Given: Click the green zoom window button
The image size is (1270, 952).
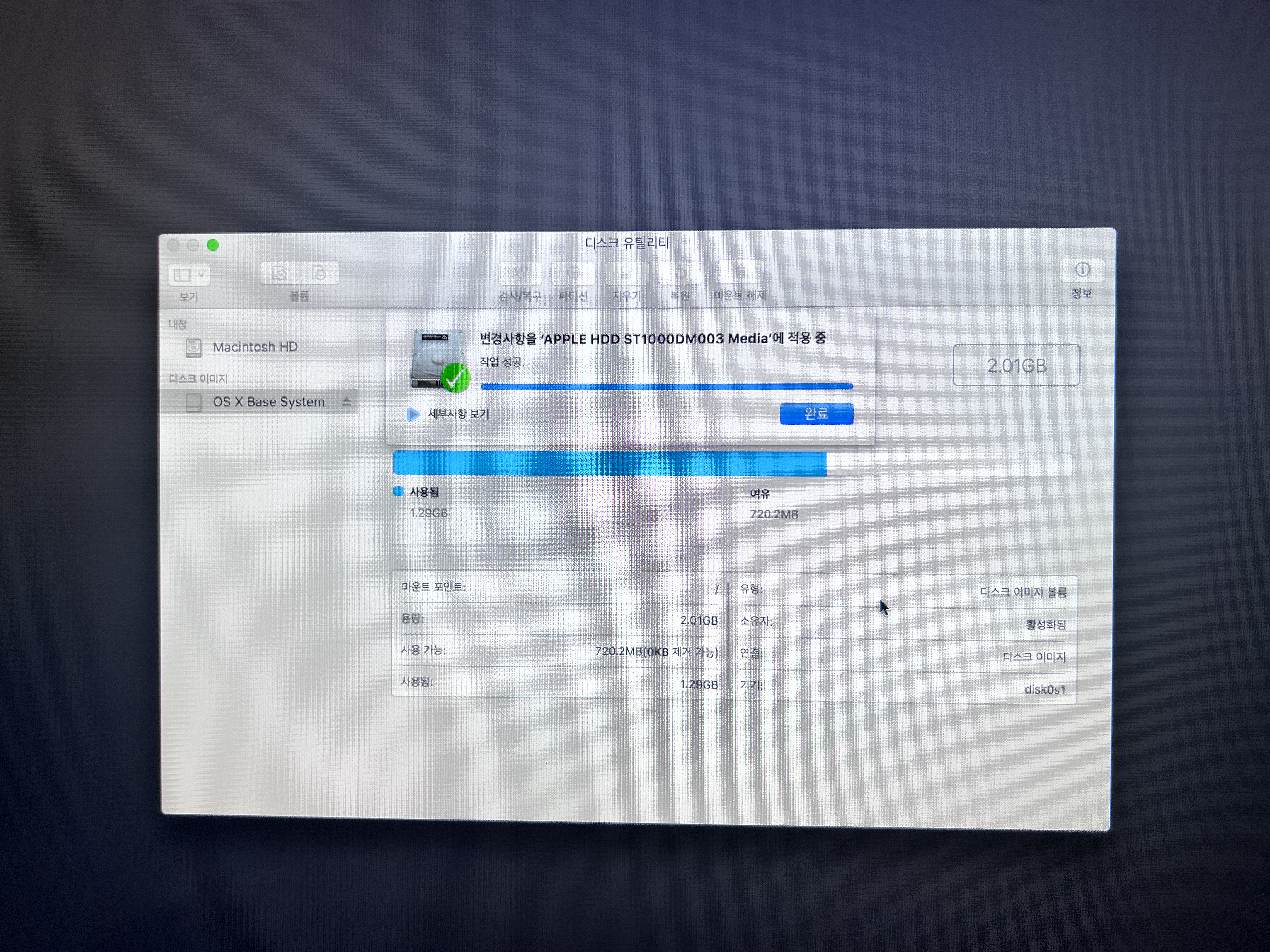Looking at the screenshot, I should coord(213,245).
